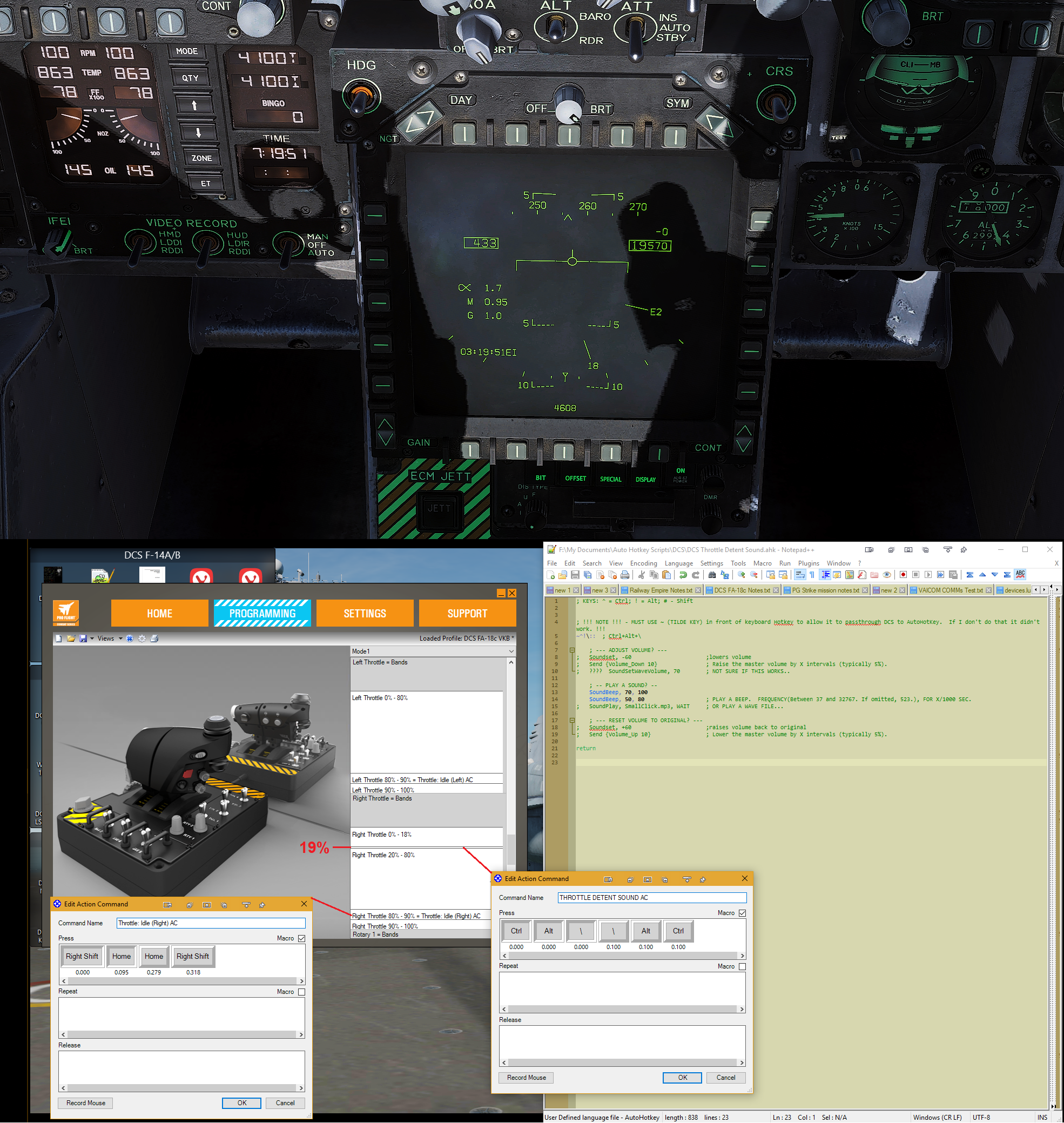Toggle Press Macro checkbox for Throttle Idle command
The image size is (1064, 1123).
click(302, 939)
